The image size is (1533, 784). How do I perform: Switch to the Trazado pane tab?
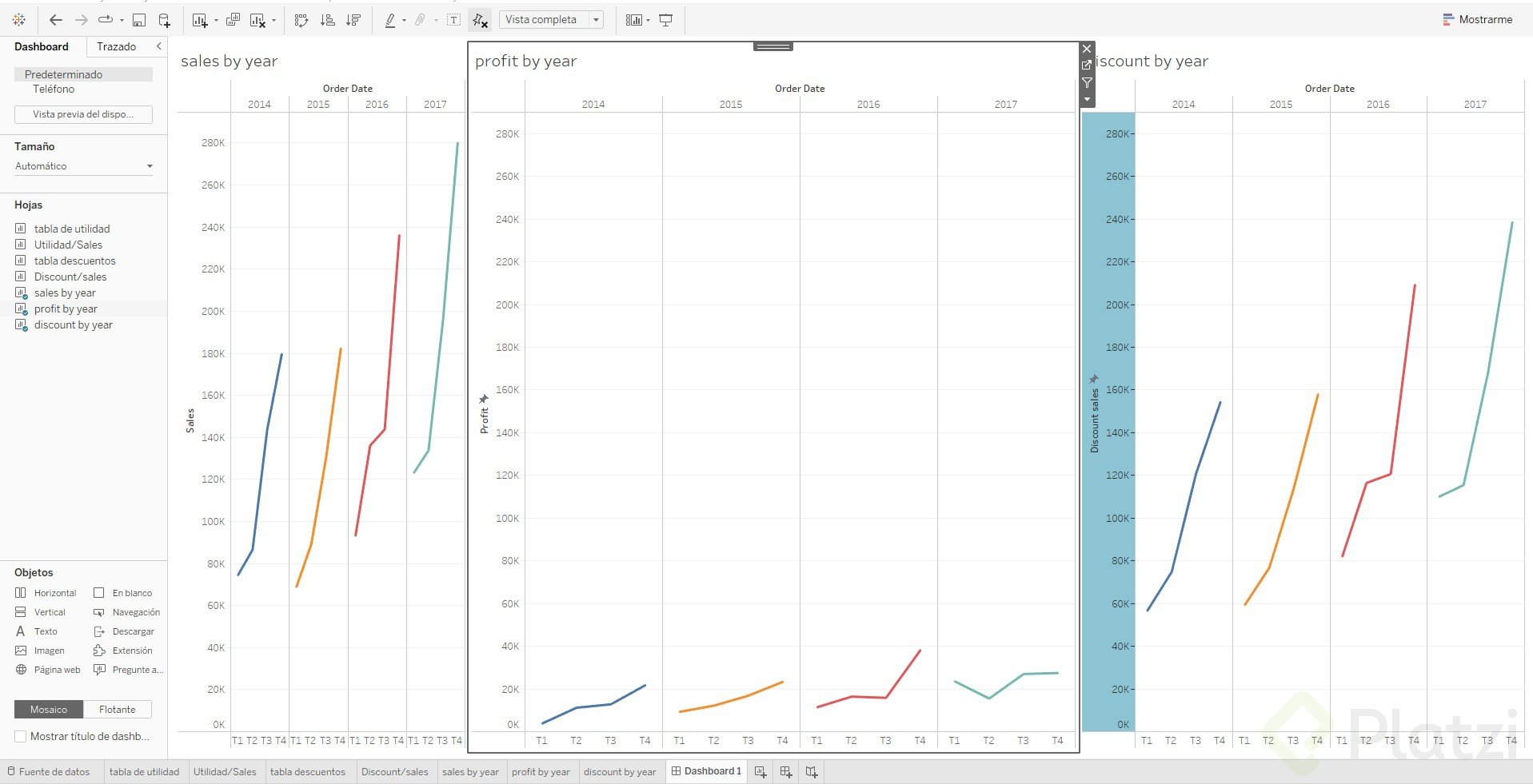(117, 46)
